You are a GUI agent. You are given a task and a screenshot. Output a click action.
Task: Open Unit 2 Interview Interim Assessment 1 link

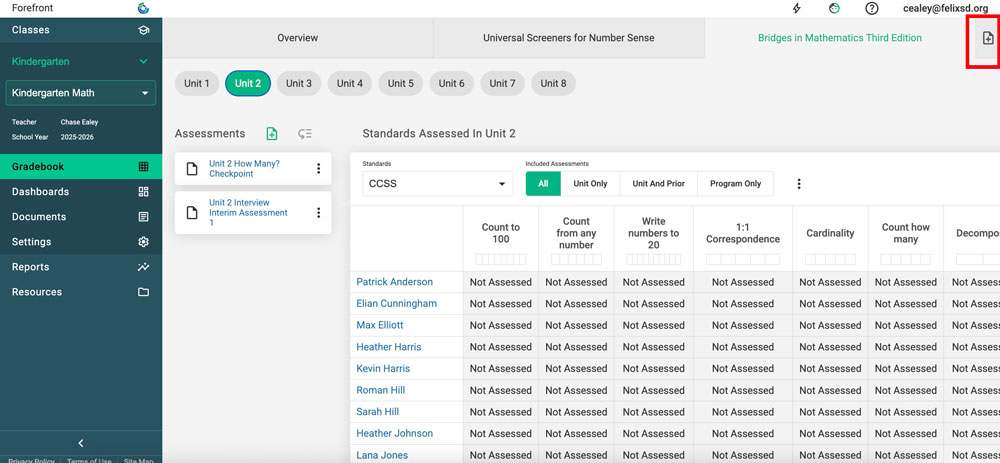(x=248, y=212)
